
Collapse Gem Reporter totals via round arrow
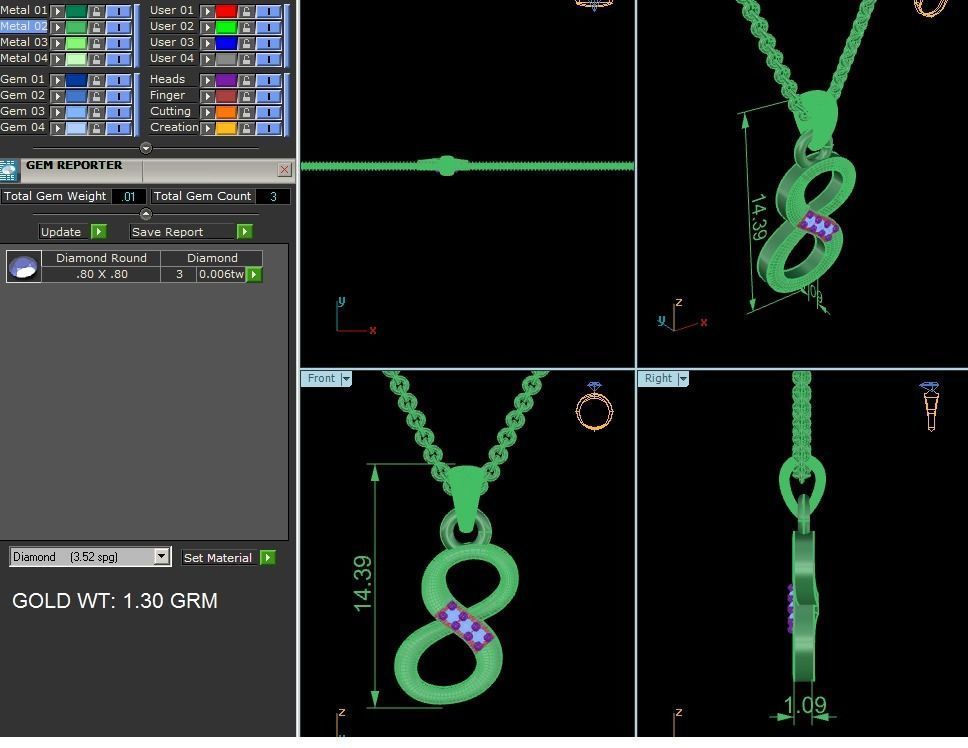click(146, 214)
